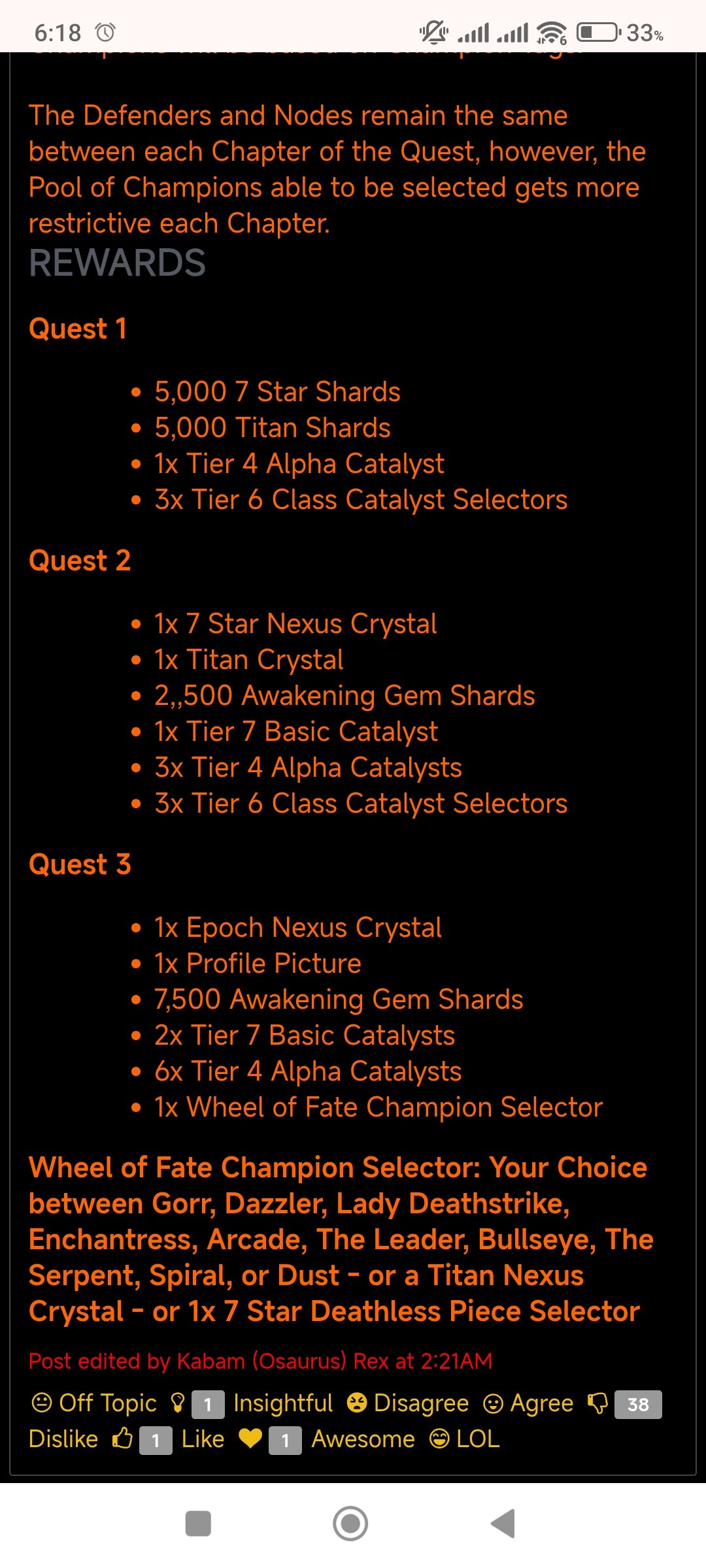
Task: Tap the Like thumbs-up icon
Action: point(122,1439)
